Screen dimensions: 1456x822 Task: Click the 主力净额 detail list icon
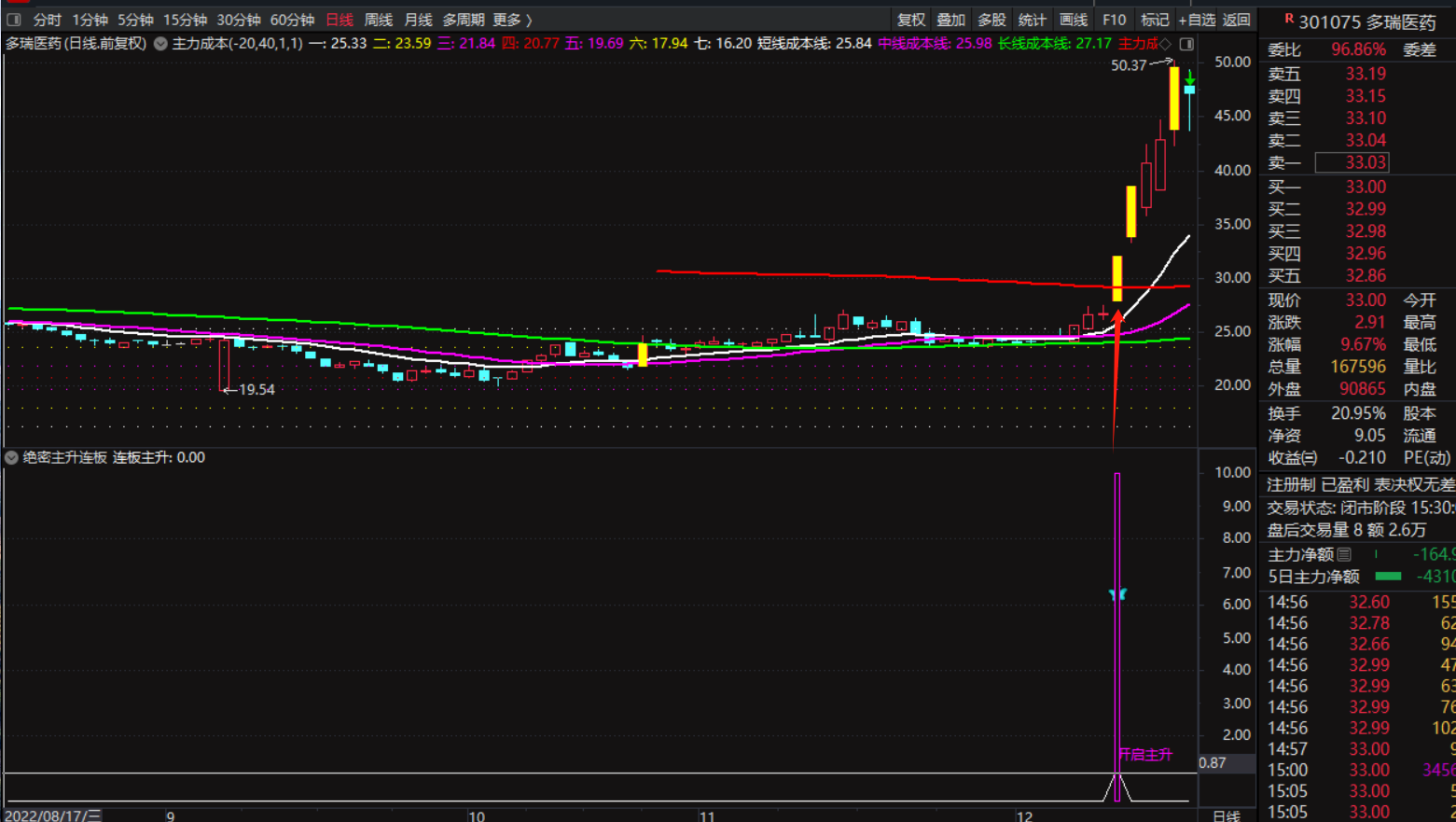(1344, 554)
